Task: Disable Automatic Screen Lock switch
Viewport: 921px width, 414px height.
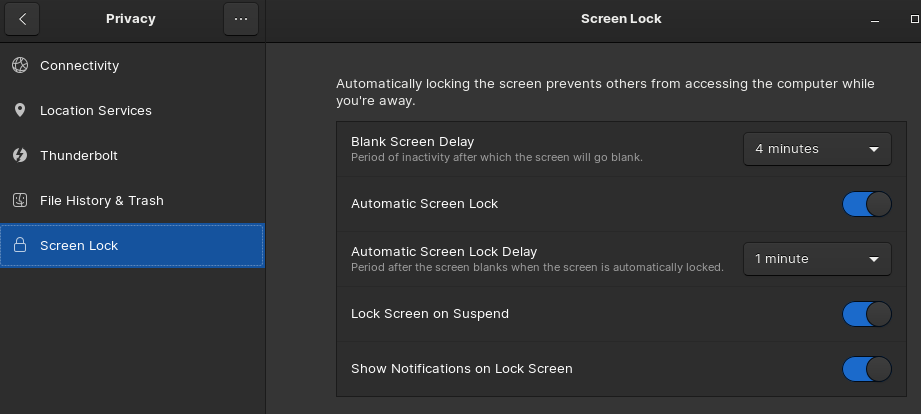Action: (x=866, y=204)
